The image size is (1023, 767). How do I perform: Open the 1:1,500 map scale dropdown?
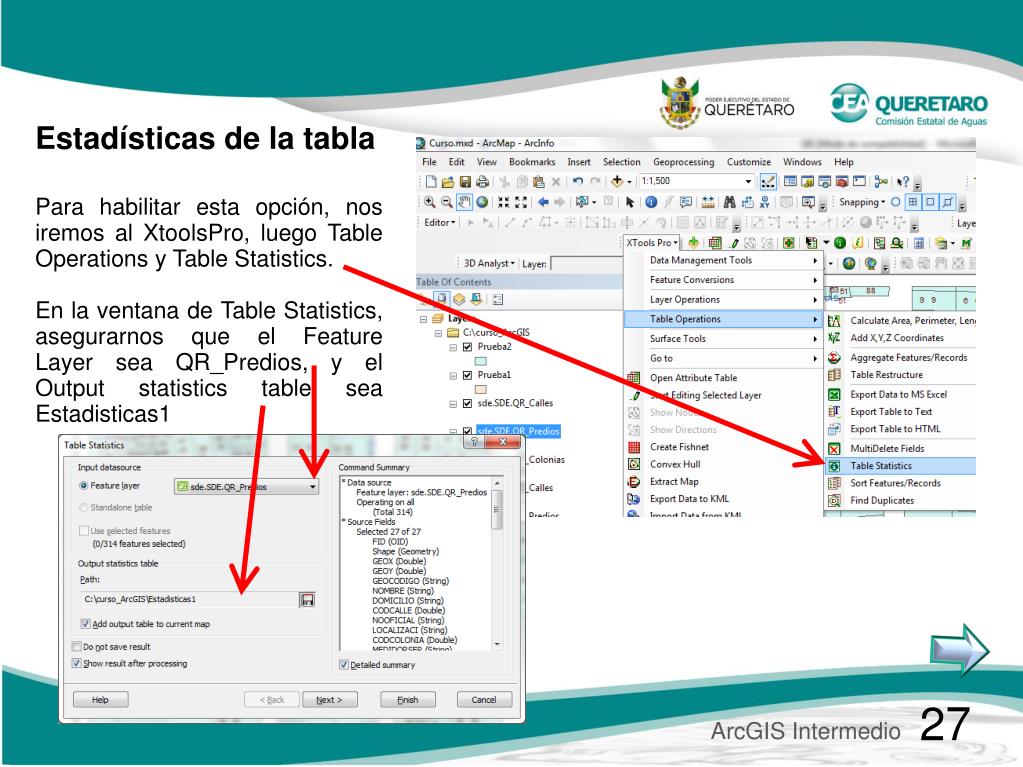pos(748,181)
